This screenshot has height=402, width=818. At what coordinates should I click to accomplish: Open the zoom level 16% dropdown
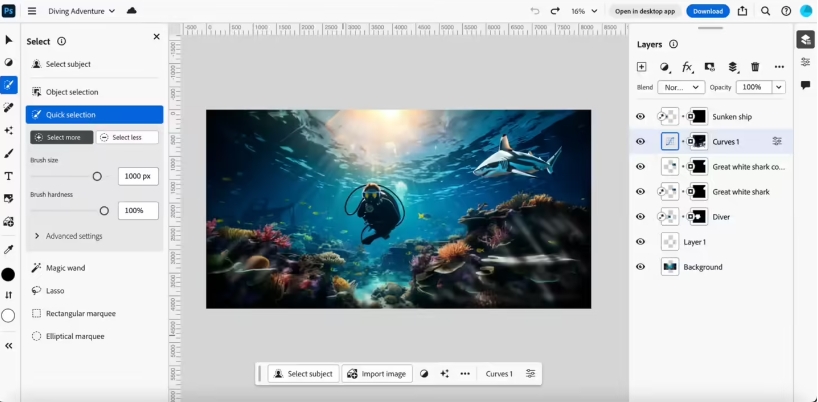[584, 11]
